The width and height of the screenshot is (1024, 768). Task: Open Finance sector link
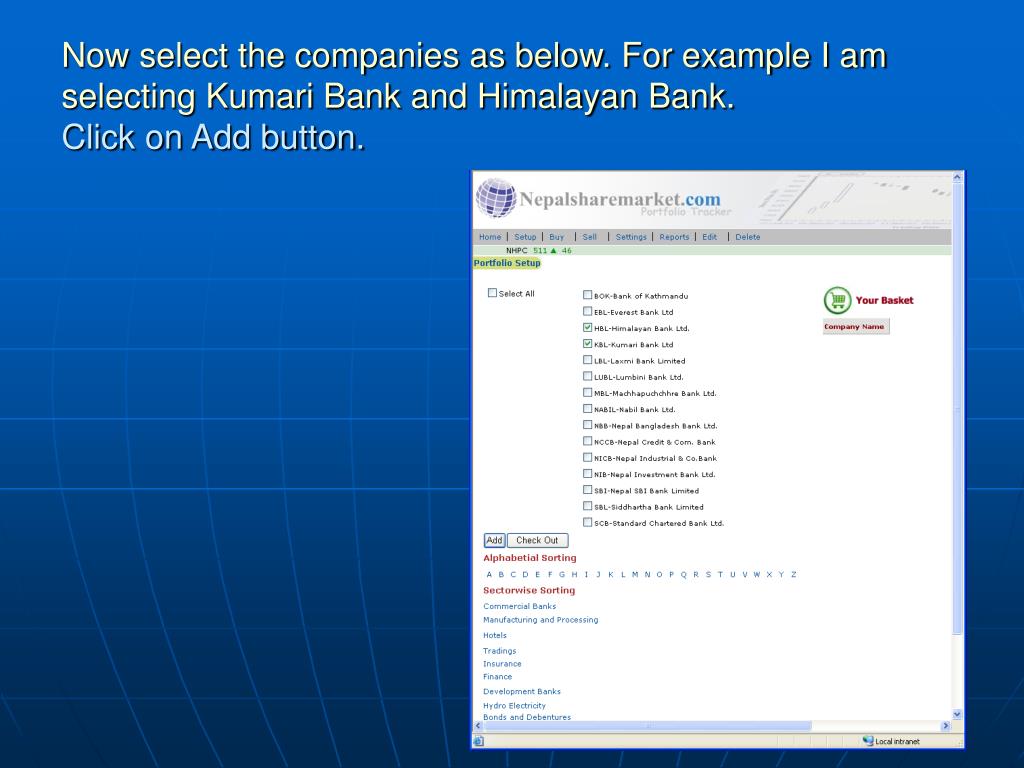[x=497, y=677]
